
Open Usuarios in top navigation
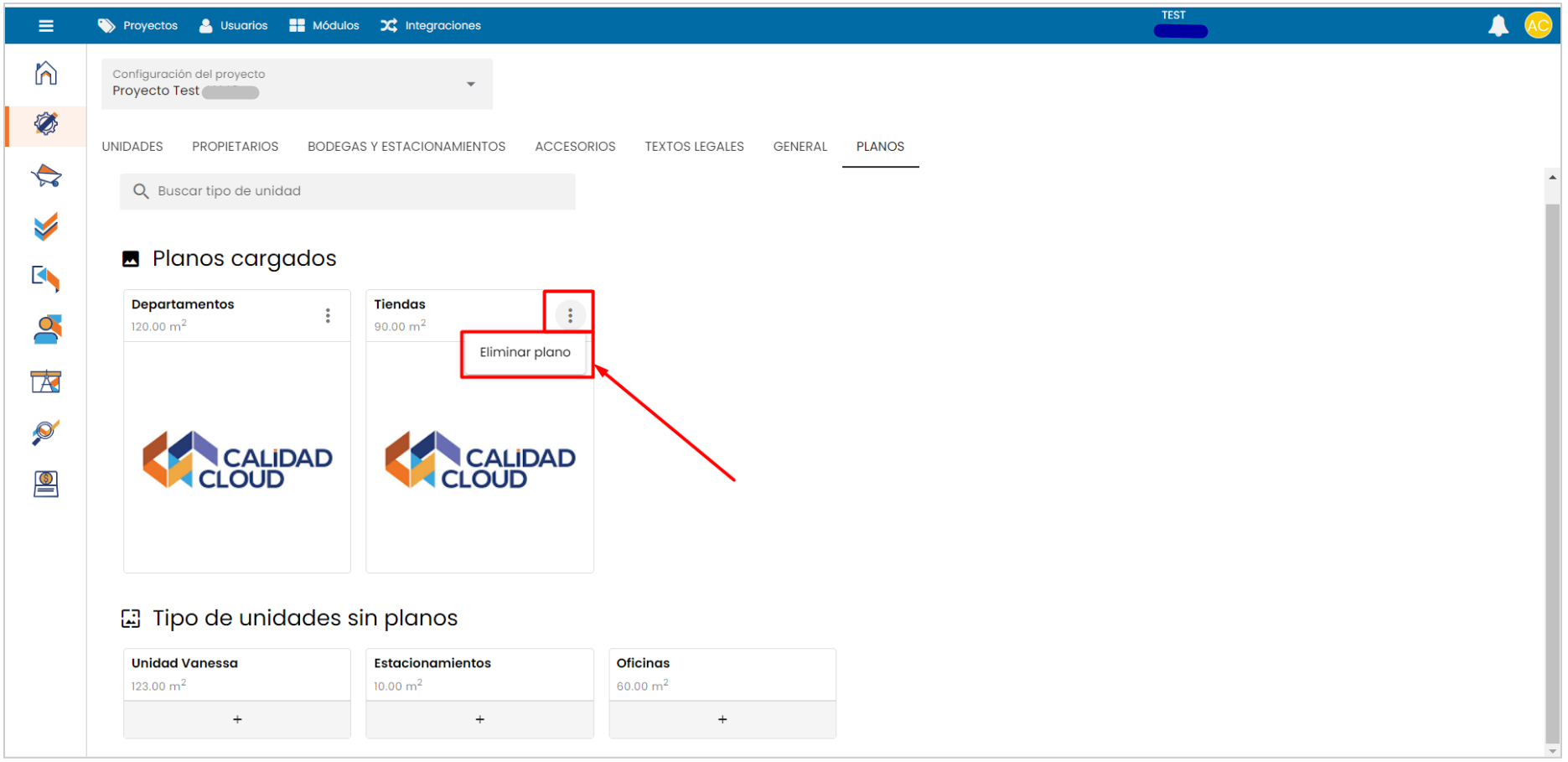(234, 26)
